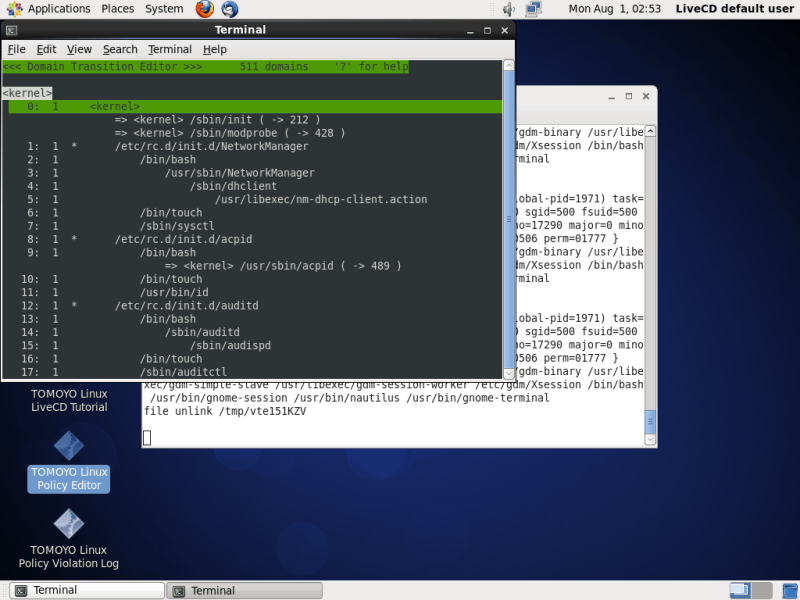800x600 pixels.
Task: Open TOMOYO Linux Policy Violation Log icon
Action: click(x=69, y=539)
